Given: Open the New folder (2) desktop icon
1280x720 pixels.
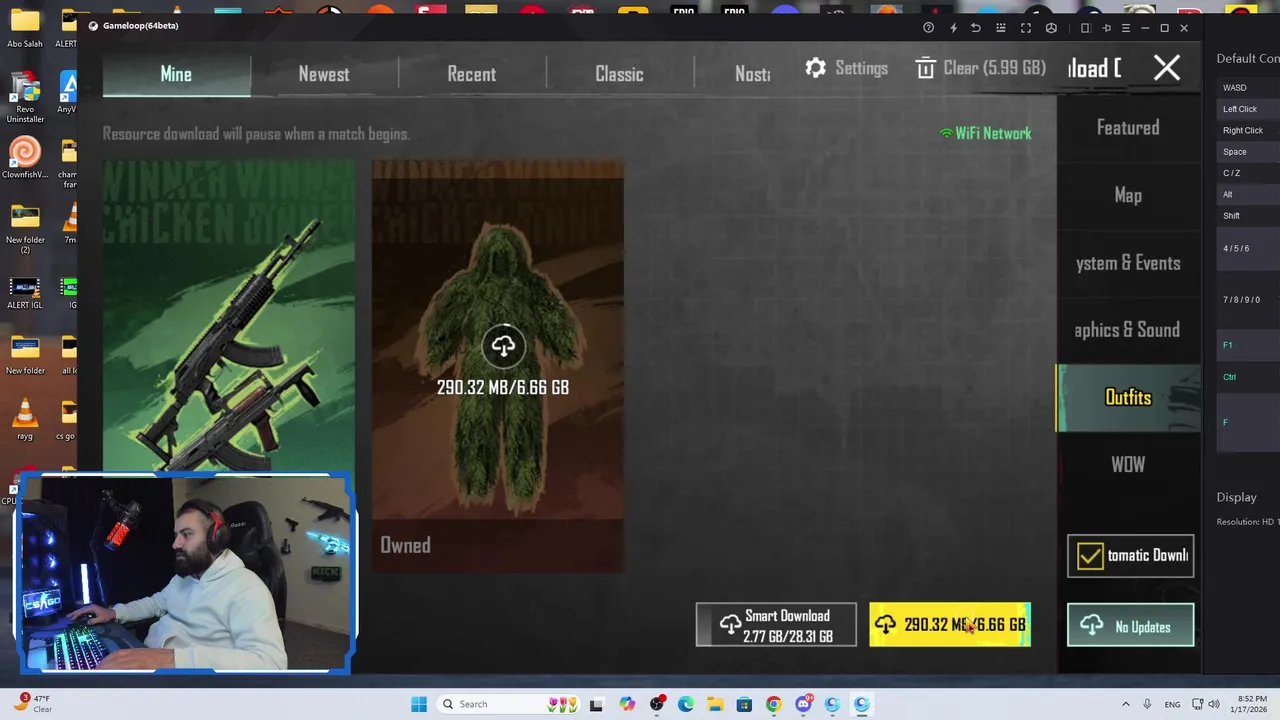Looking at the screenshot, I should click(x=25, y=228).
